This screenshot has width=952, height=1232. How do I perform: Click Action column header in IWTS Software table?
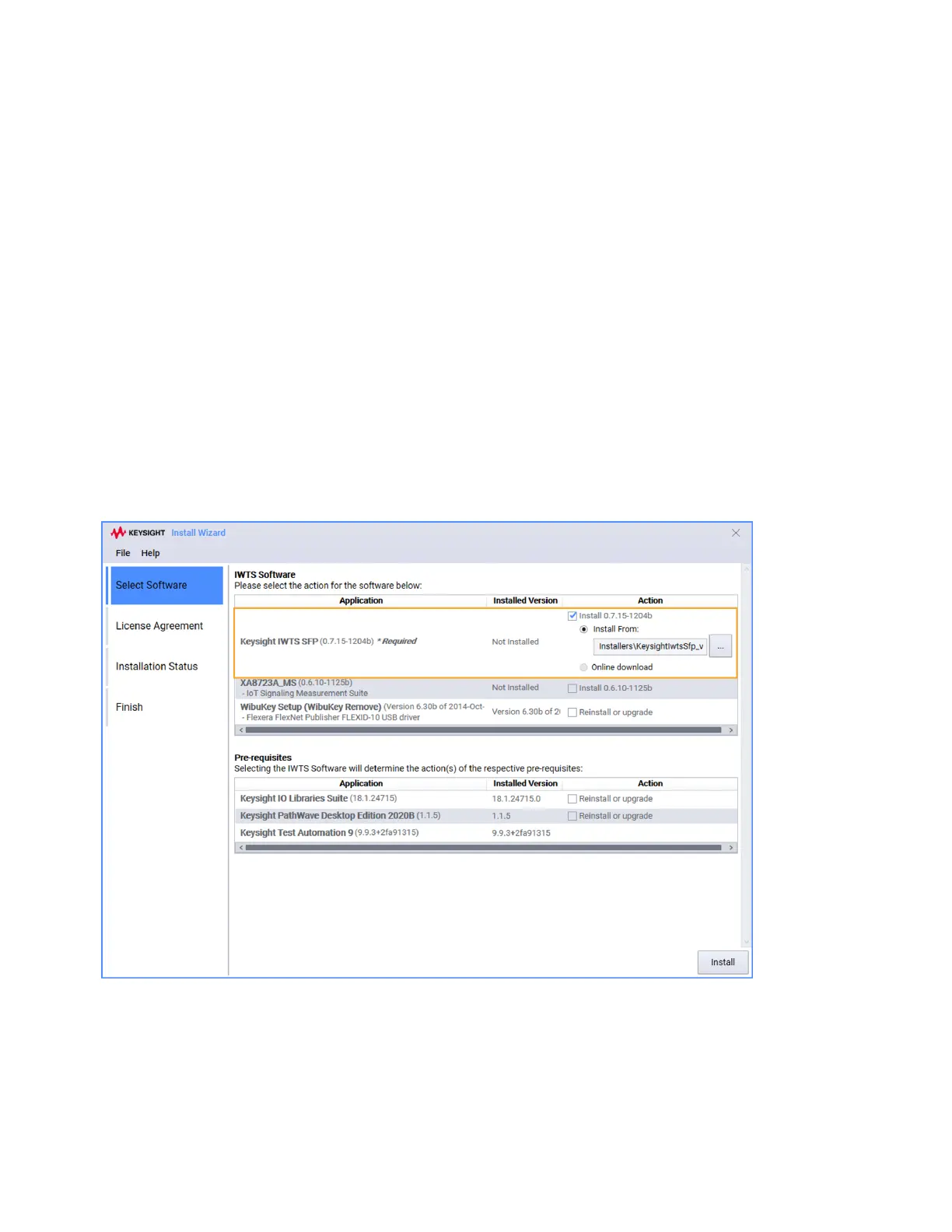[x=650, y=600]
